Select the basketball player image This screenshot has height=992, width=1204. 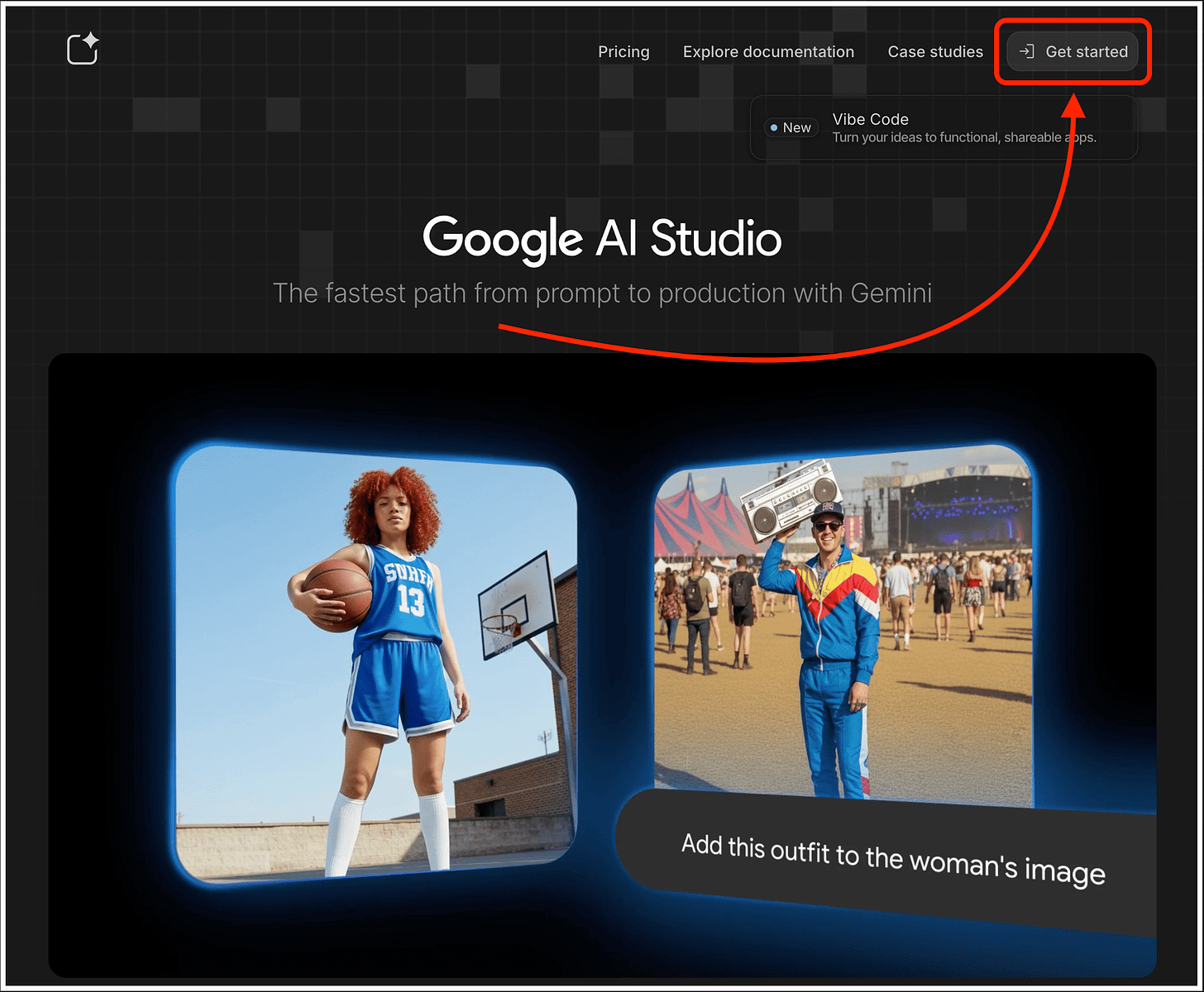tap(376, 664)
